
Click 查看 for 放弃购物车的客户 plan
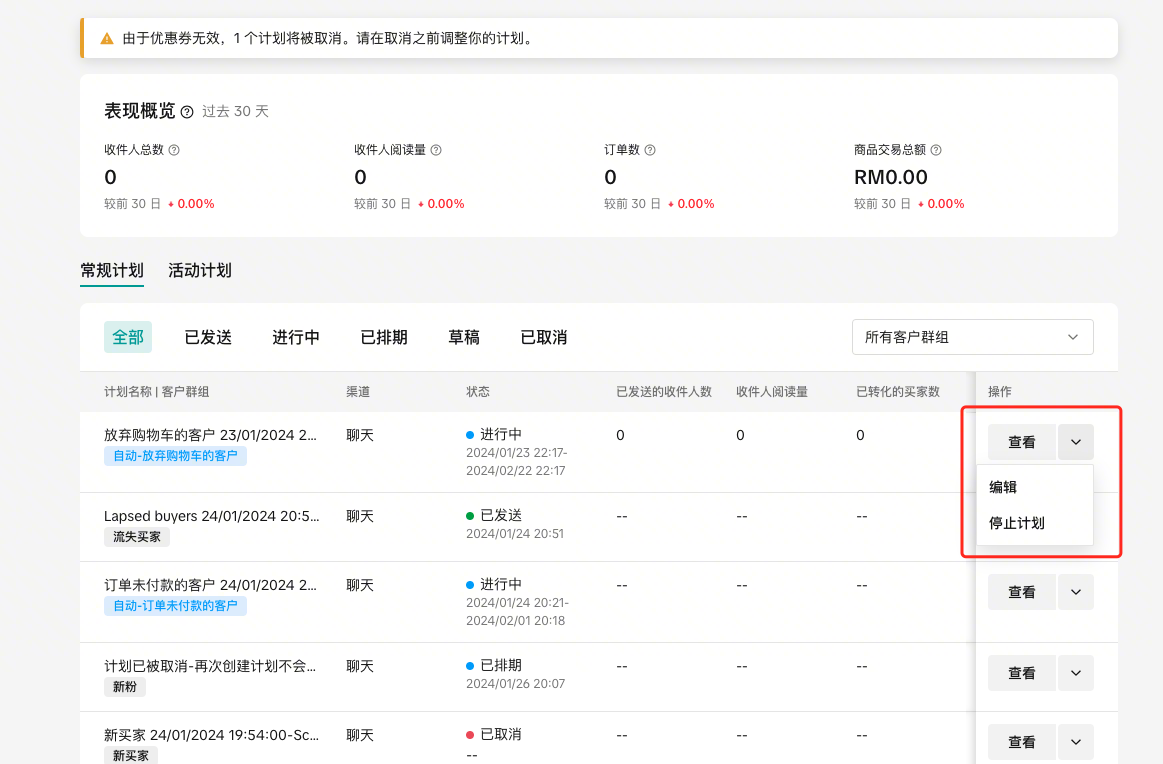(x=1021, y=442)
